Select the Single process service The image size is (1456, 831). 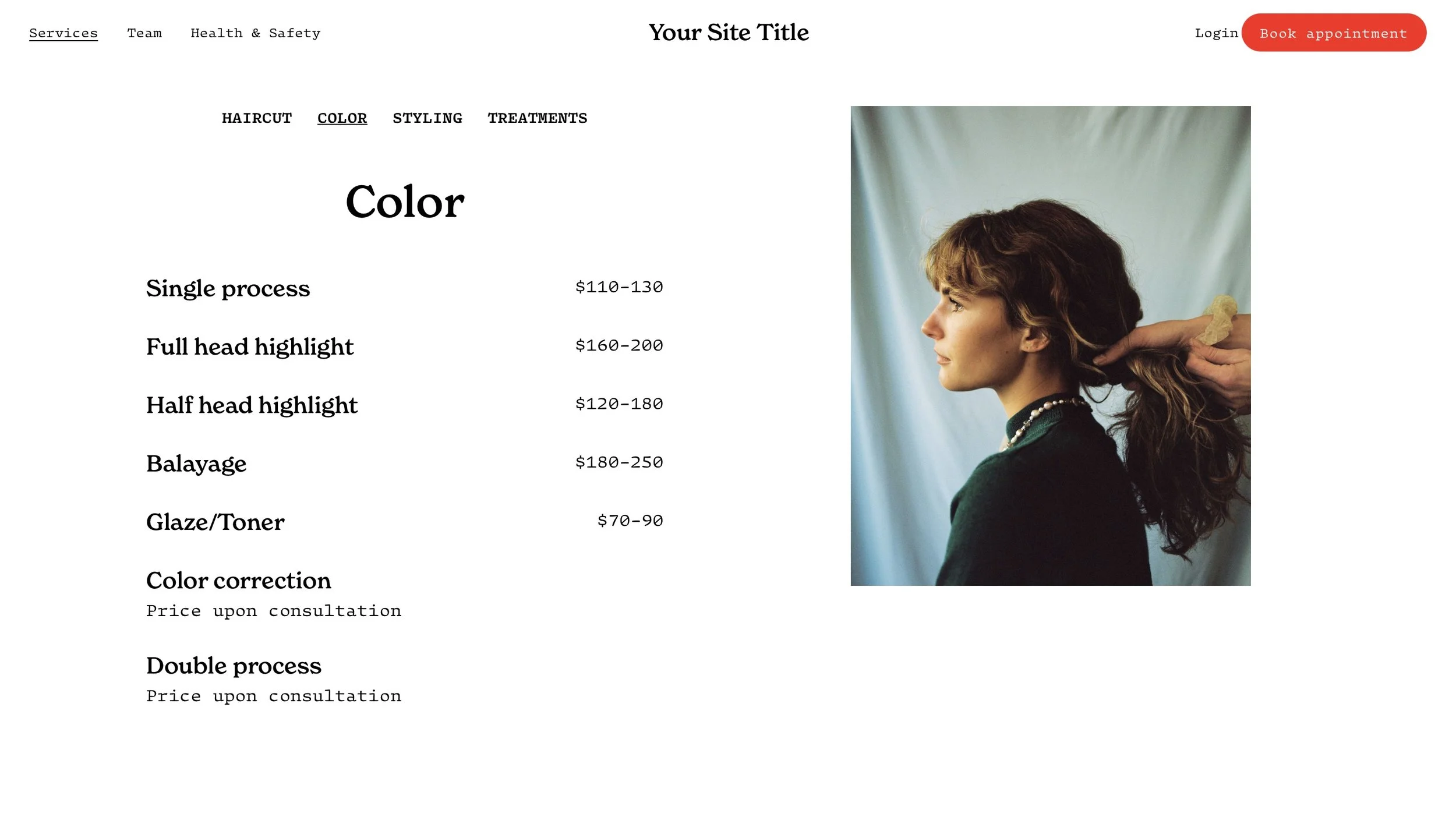[228, 289]
